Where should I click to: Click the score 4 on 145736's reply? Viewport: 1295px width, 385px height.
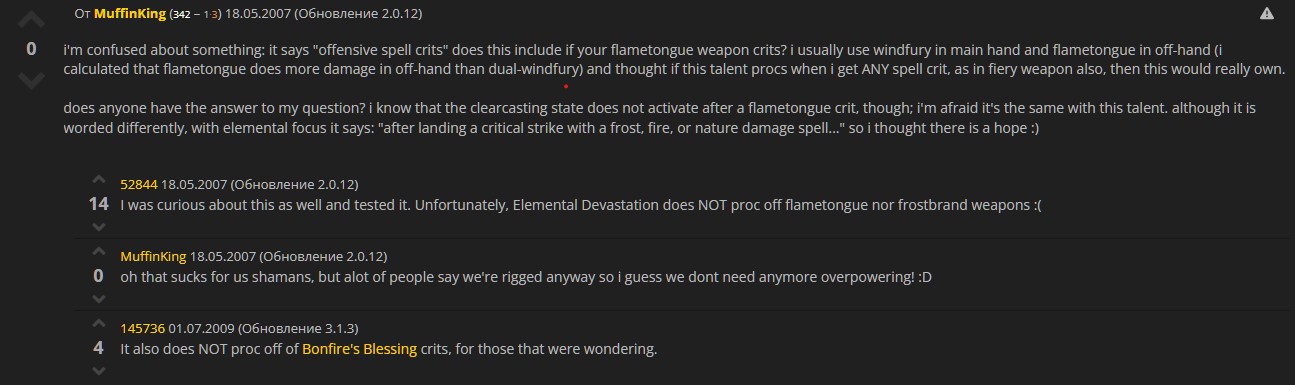click(x=98, y=348)
